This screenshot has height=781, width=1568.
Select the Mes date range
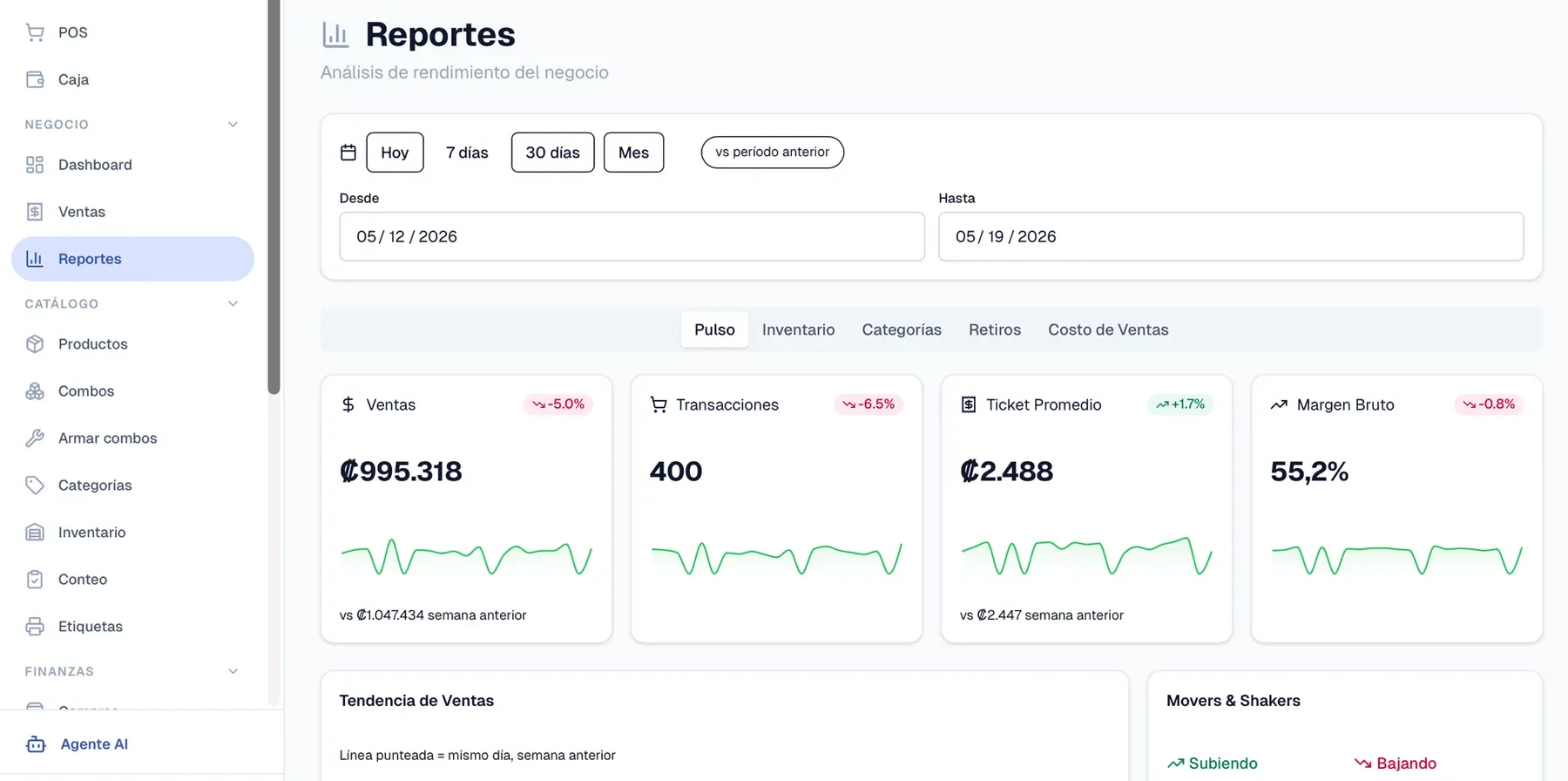pyautogui.click(x=634, y=153)
